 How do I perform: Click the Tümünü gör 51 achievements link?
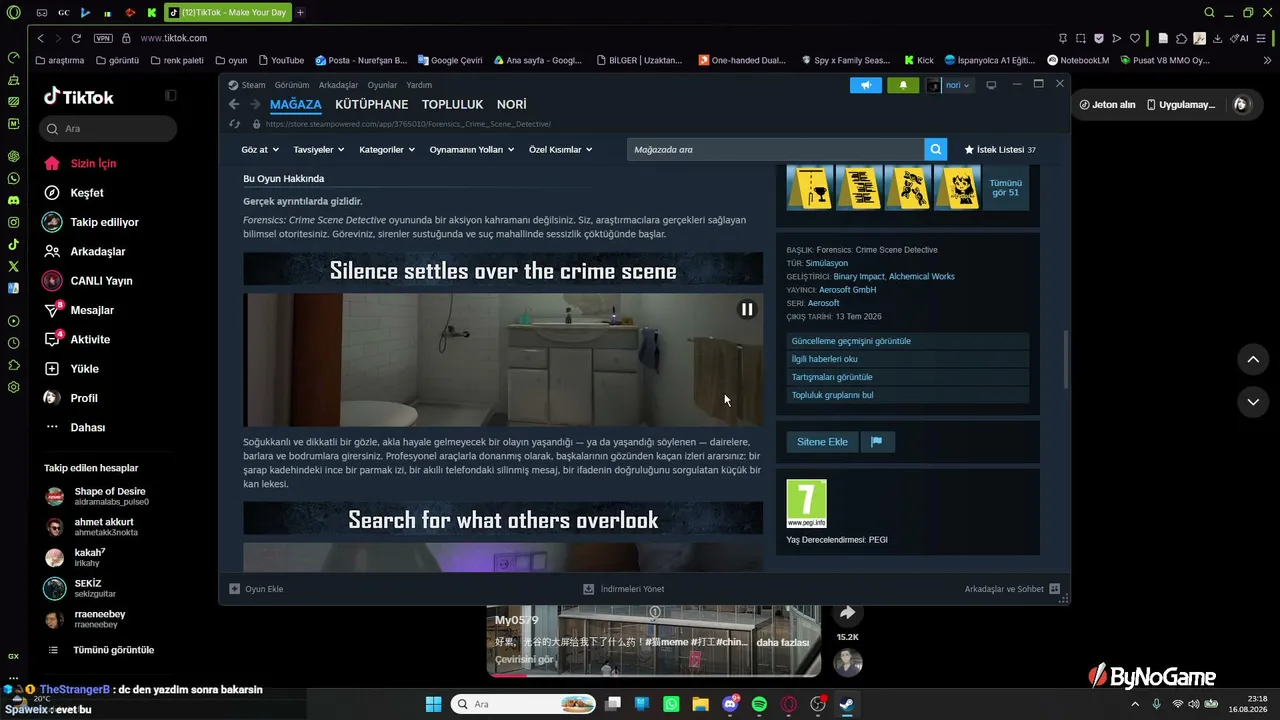click(1005, 188)
